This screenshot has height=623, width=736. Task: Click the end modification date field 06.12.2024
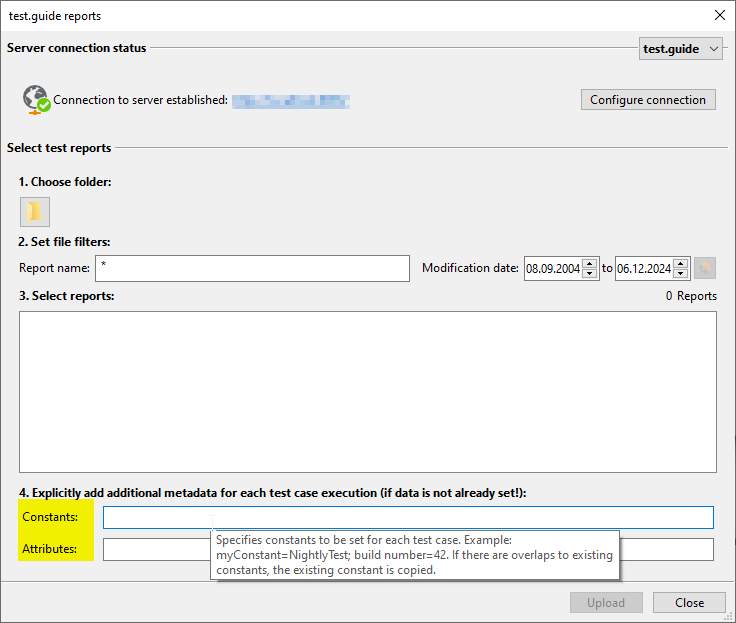tap(644, 269)
